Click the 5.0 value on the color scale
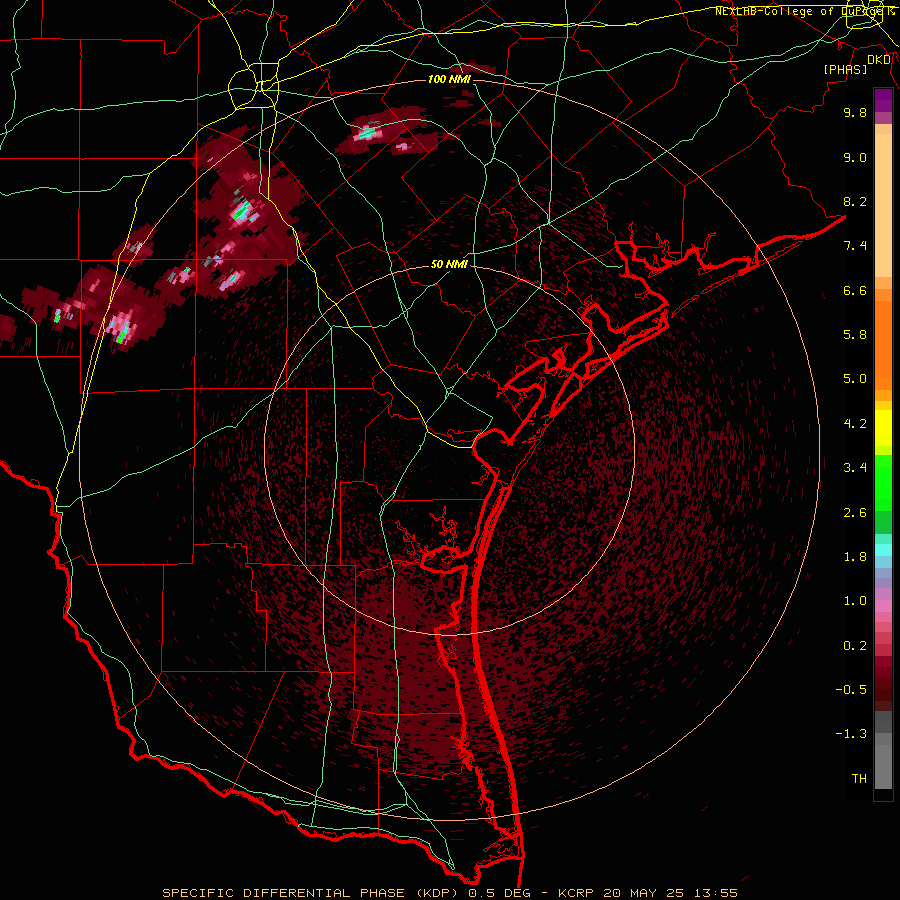Viewport: 900px width, 900px height. point(855,379)
